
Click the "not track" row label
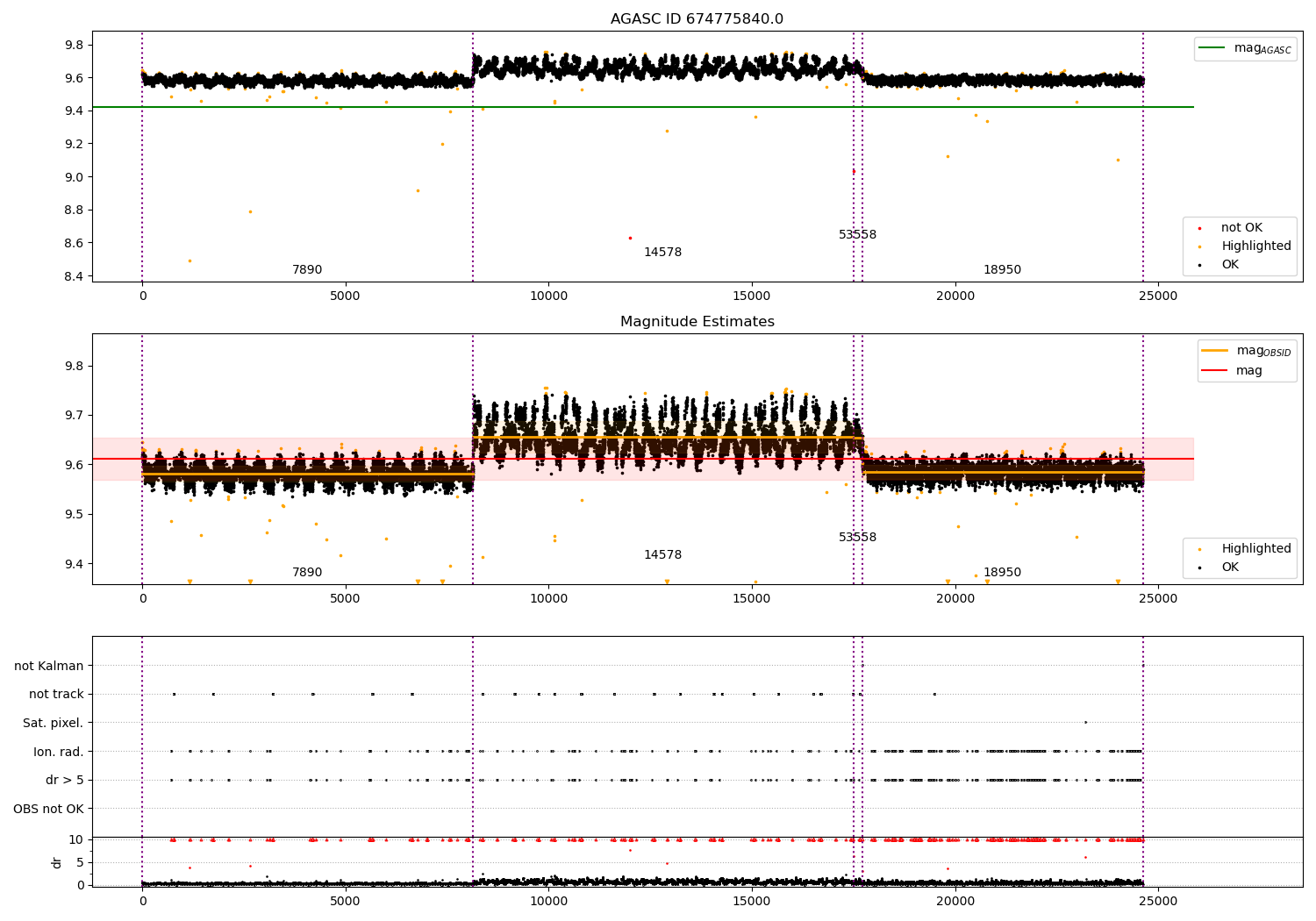56,695
